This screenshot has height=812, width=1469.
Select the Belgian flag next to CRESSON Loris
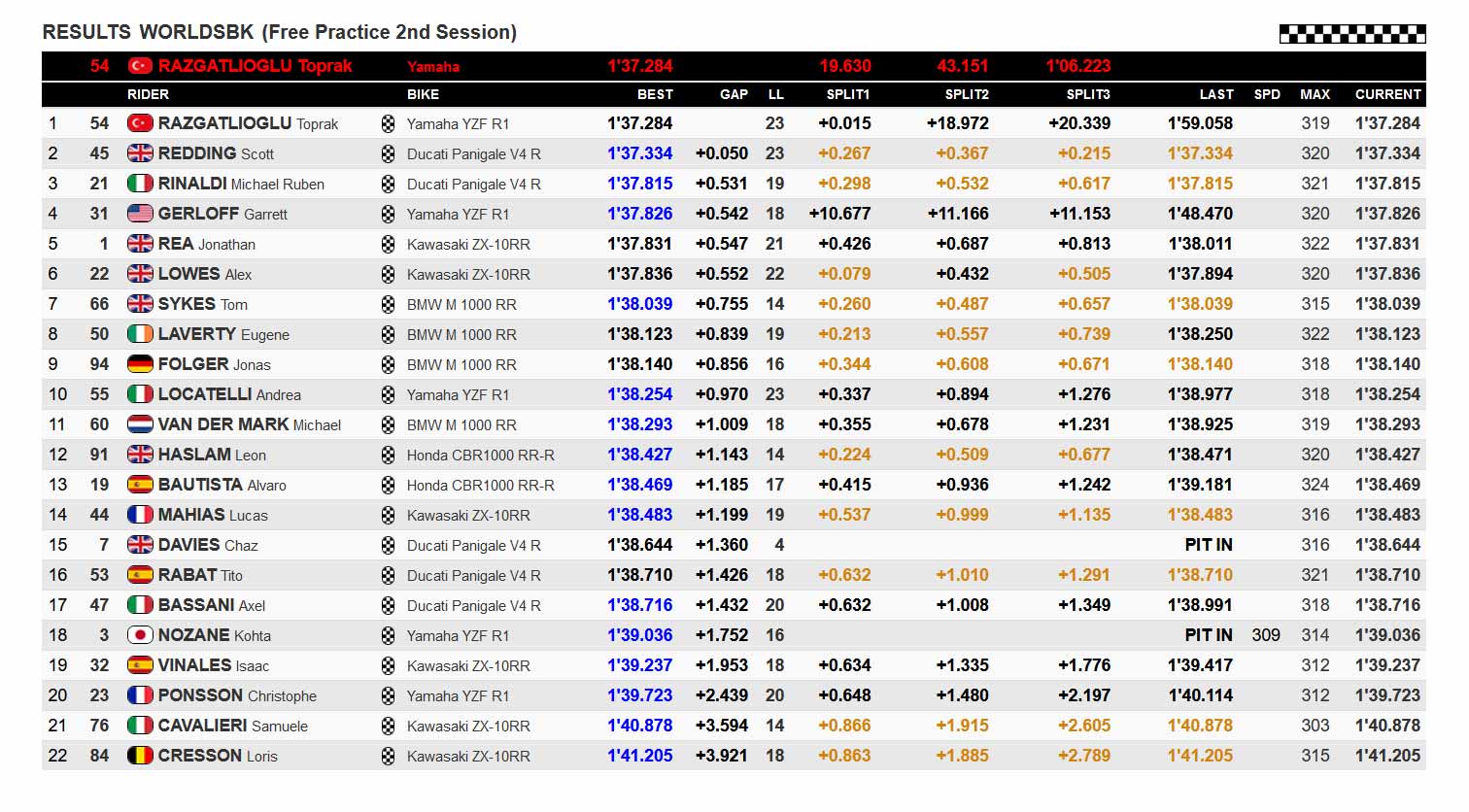coord(140,756)
